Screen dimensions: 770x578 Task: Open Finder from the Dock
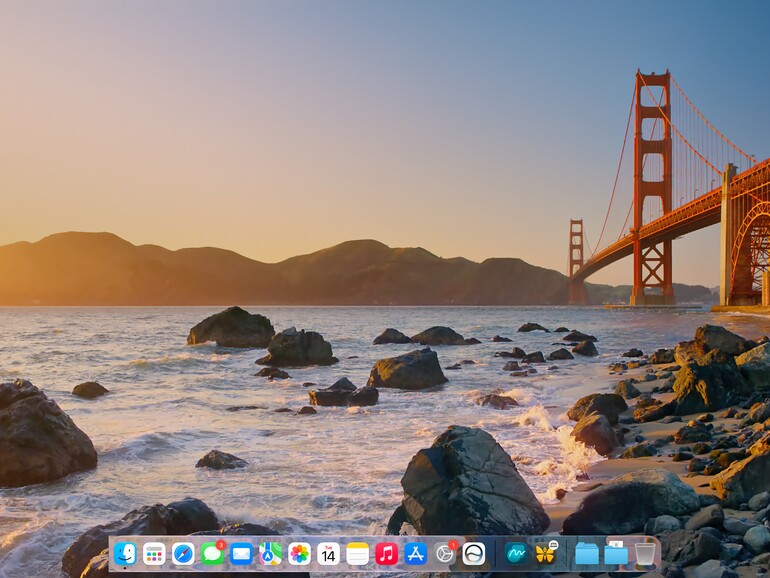click(125, 553)
